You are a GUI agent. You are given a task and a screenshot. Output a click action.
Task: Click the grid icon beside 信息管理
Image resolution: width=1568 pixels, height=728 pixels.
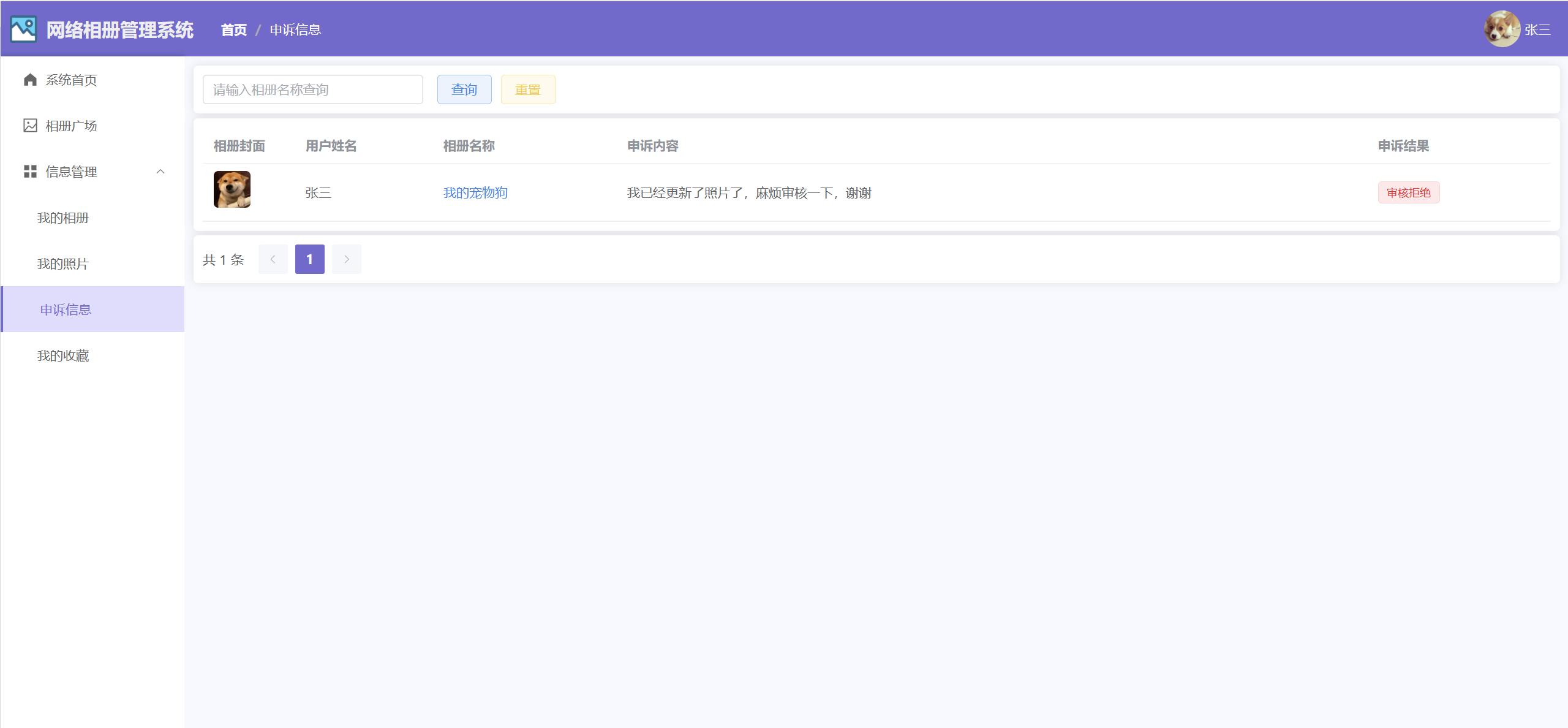(30, 172)
